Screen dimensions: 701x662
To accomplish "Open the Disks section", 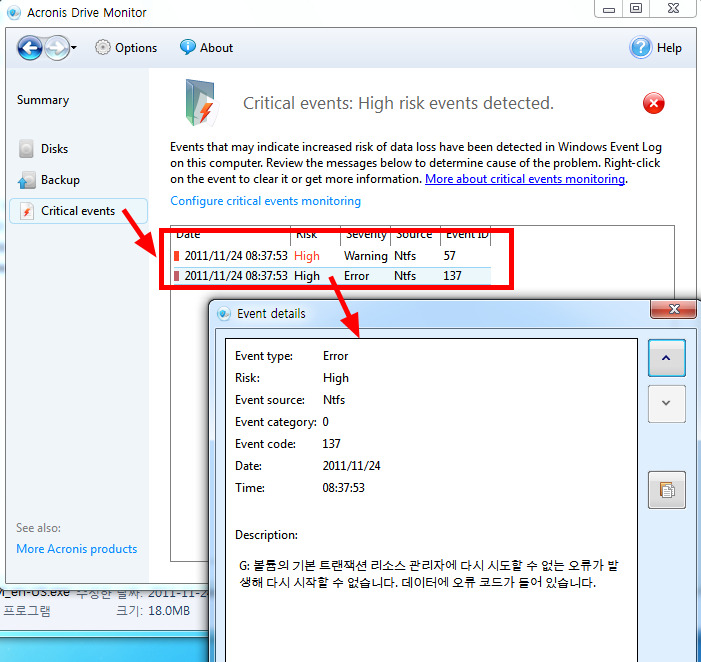I will [54, 149].
